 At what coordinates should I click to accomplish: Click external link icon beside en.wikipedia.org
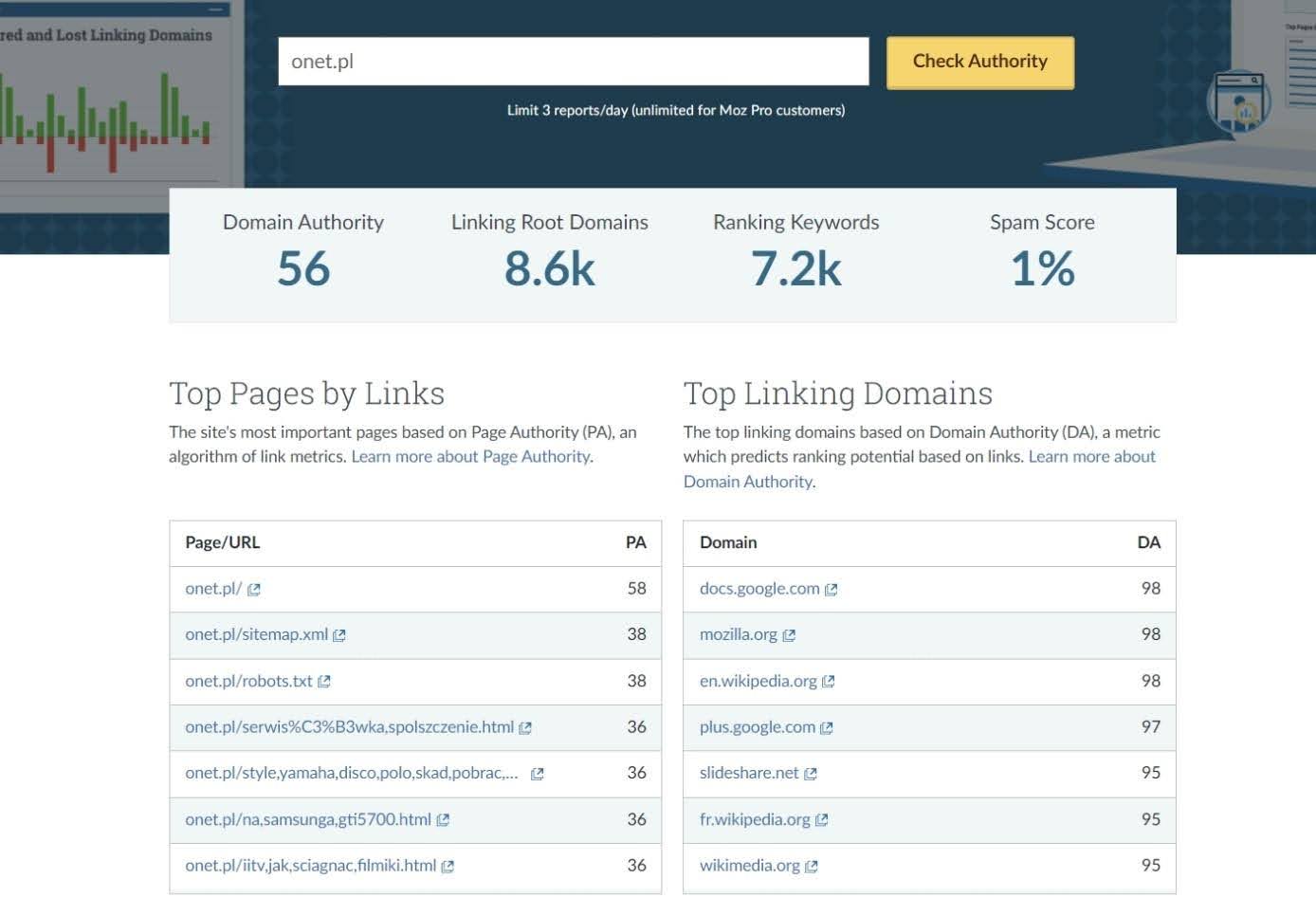[829, 682]
